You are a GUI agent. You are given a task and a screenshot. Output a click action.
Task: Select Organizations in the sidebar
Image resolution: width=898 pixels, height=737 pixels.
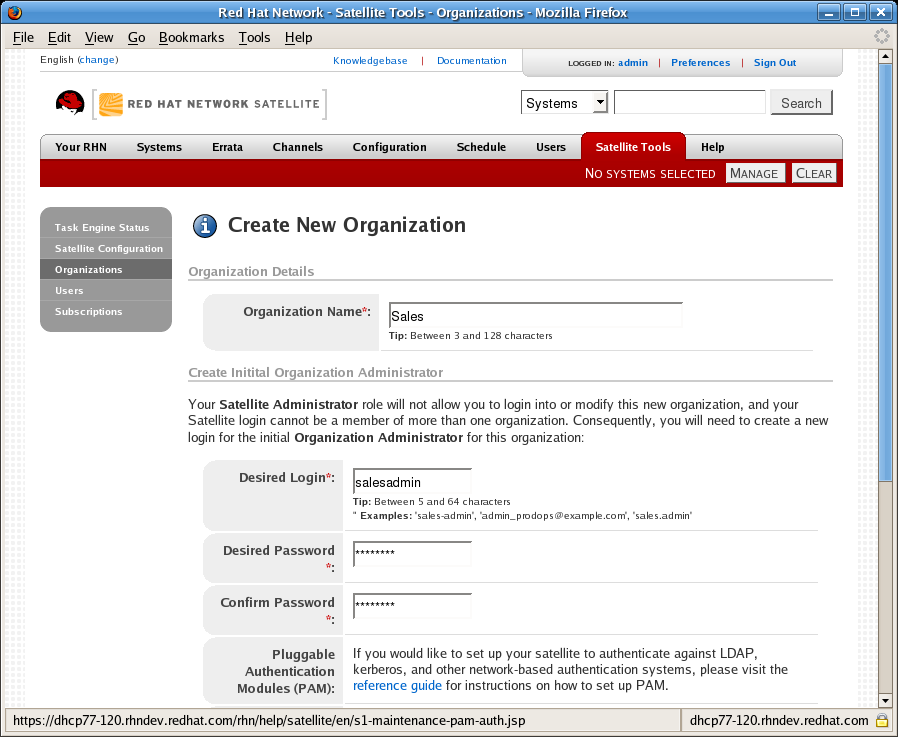click(x=106, y=269)
